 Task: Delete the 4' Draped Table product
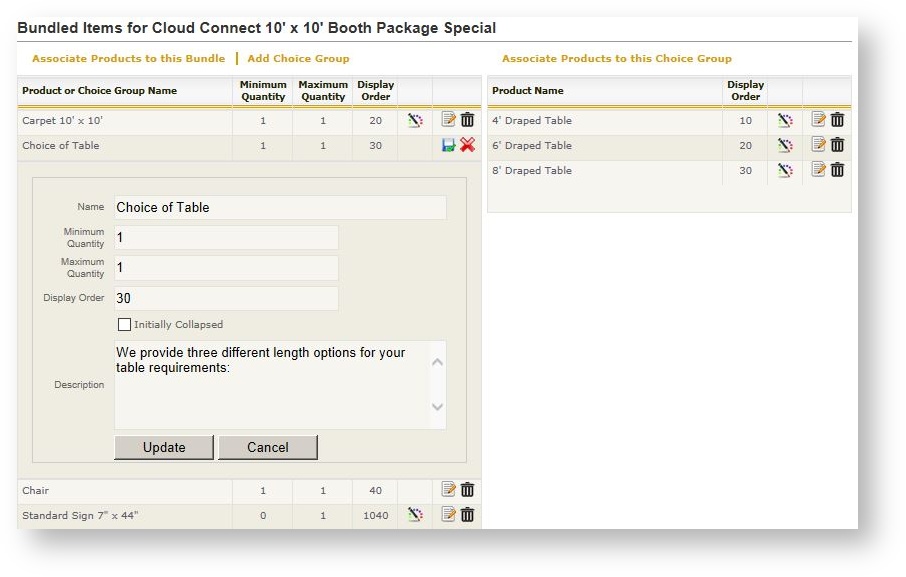(x=837, y=120)
